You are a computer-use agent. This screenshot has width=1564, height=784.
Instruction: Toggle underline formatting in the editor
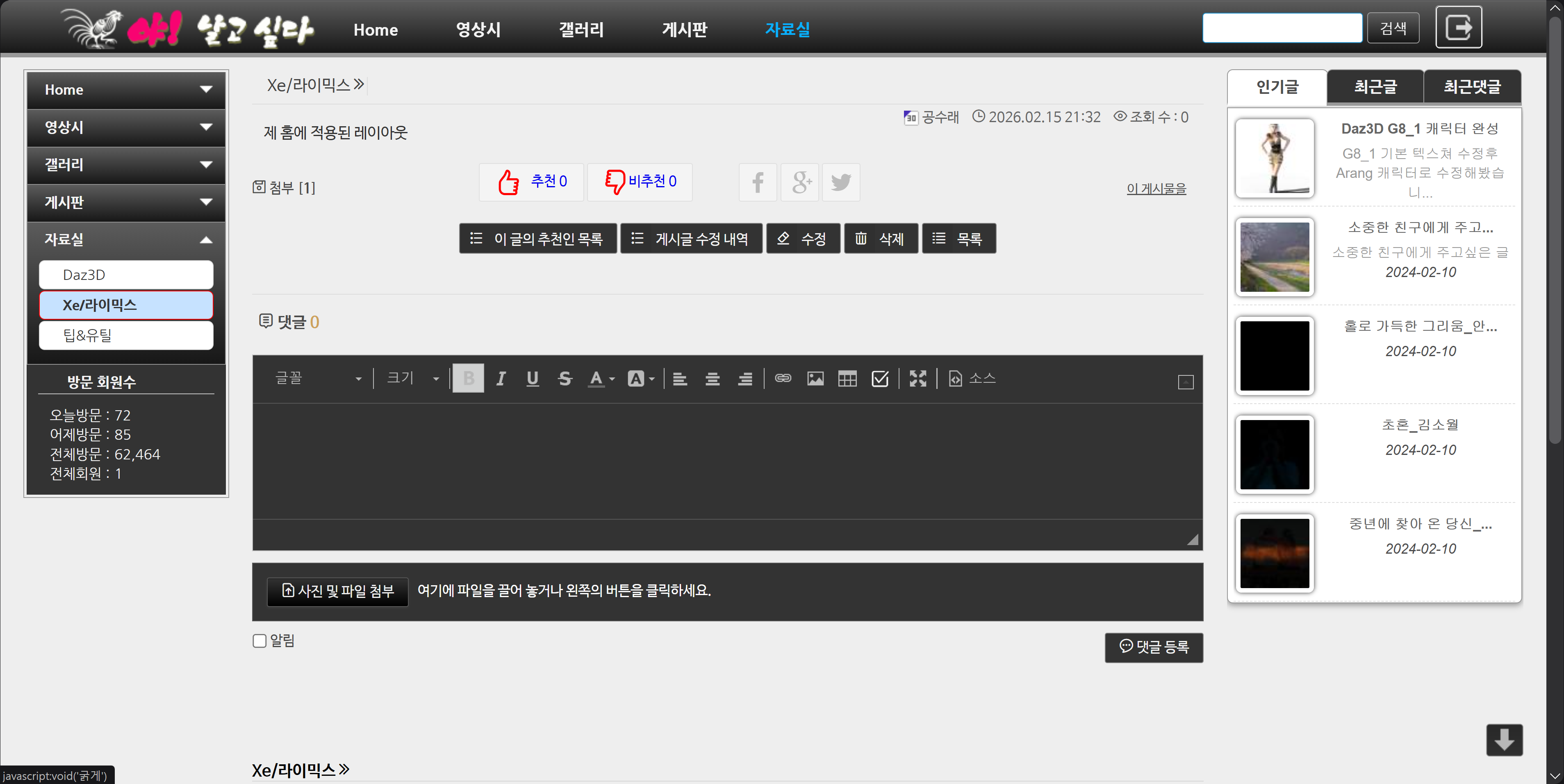[x=533, y=378]
